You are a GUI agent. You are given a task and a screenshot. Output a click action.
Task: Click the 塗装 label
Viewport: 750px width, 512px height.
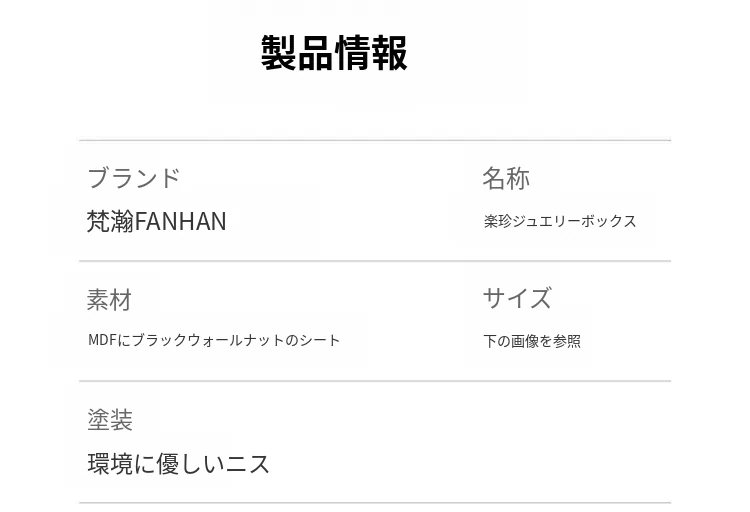[x=110, y=420]
